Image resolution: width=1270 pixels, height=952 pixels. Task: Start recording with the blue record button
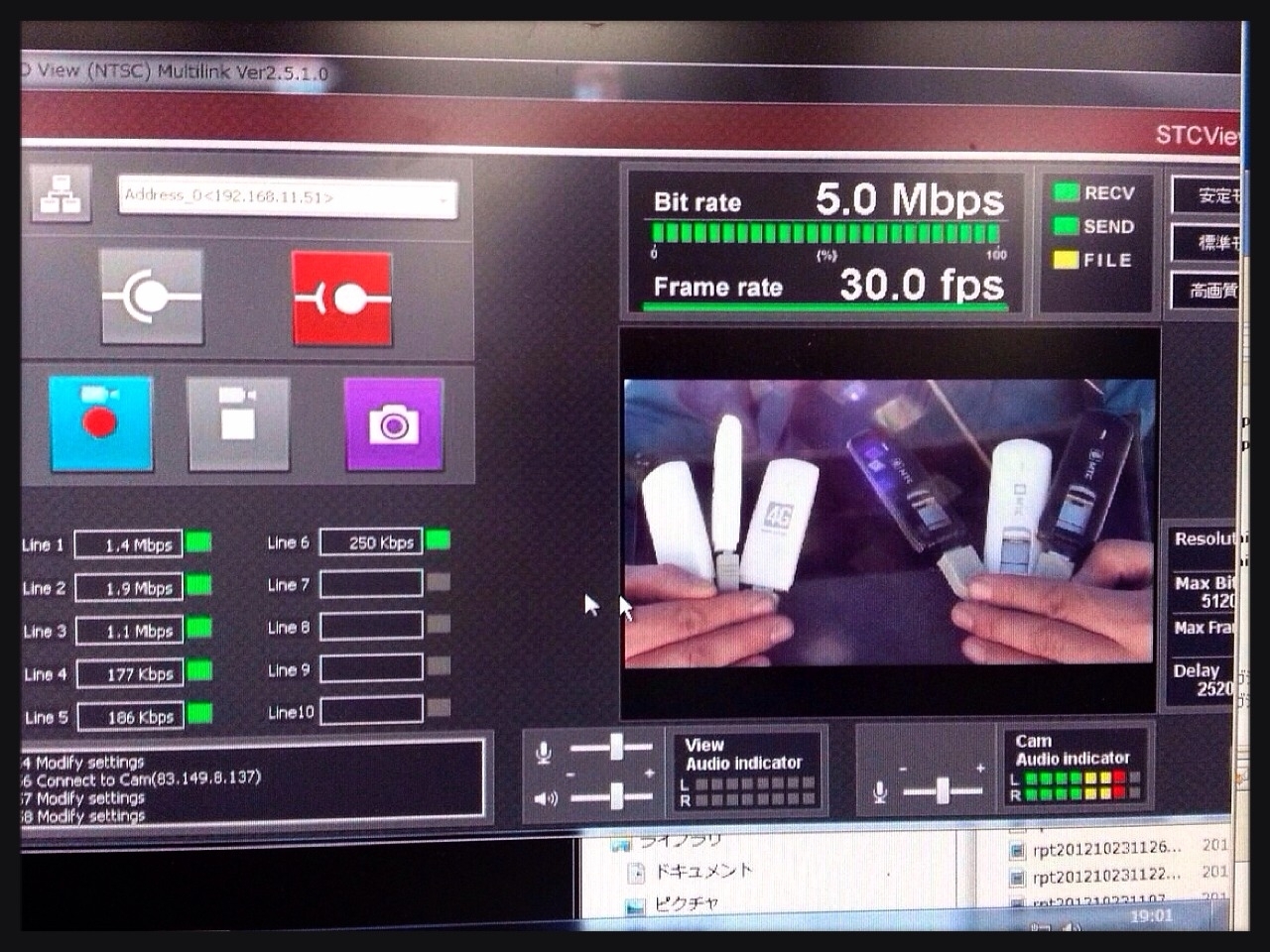101,422
